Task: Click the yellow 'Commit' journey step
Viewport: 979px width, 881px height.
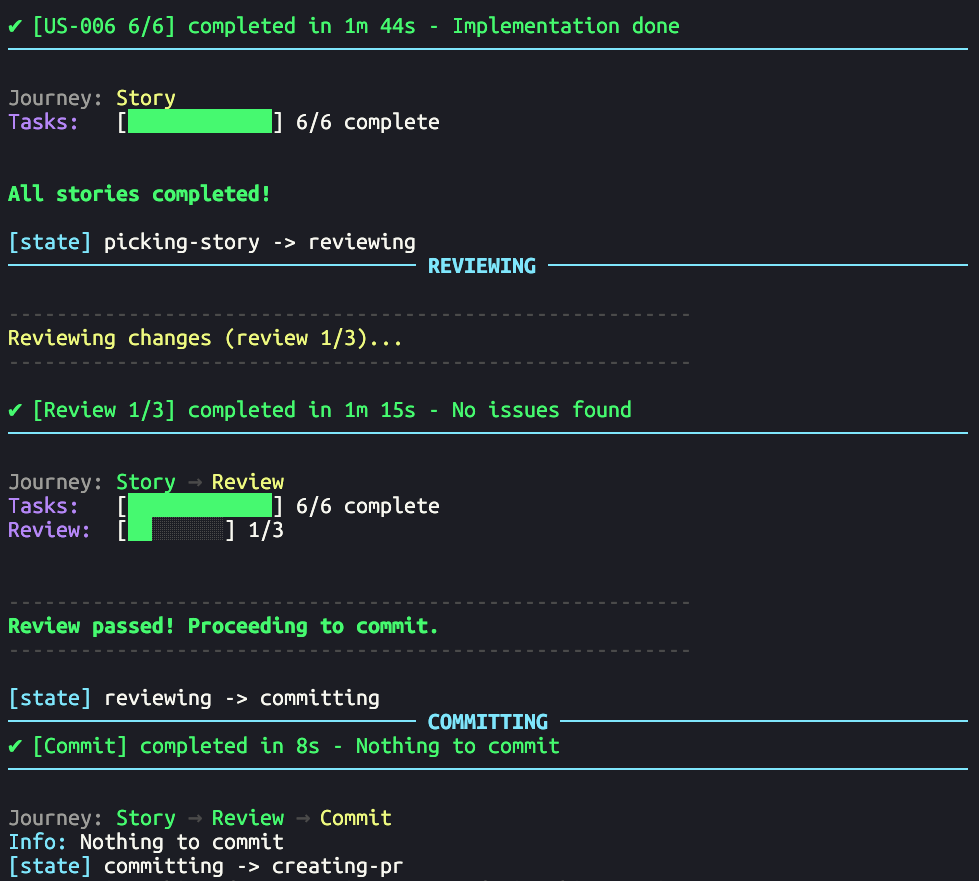Action: (355, 818)
